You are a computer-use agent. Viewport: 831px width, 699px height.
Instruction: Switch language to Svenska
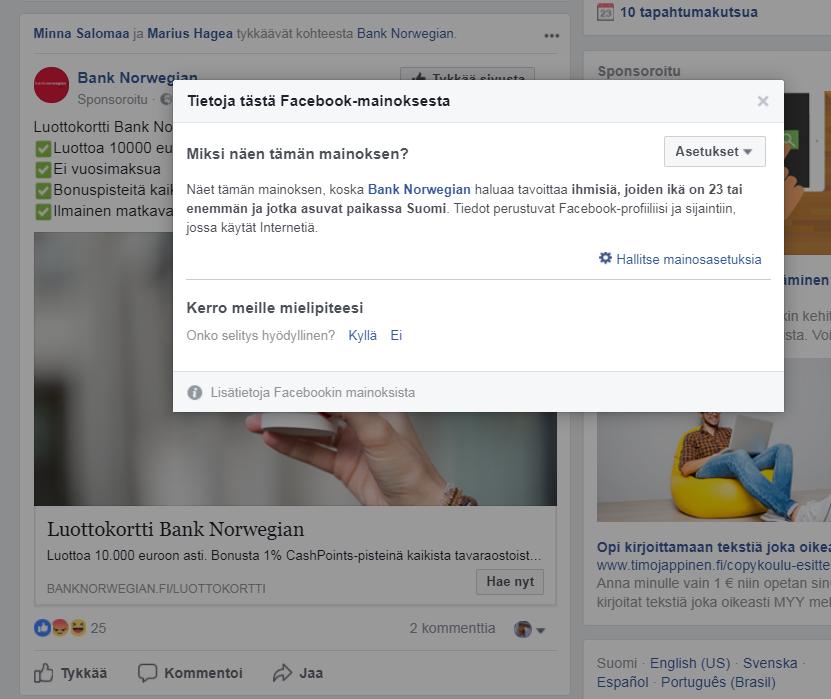(x=770, y=663)
